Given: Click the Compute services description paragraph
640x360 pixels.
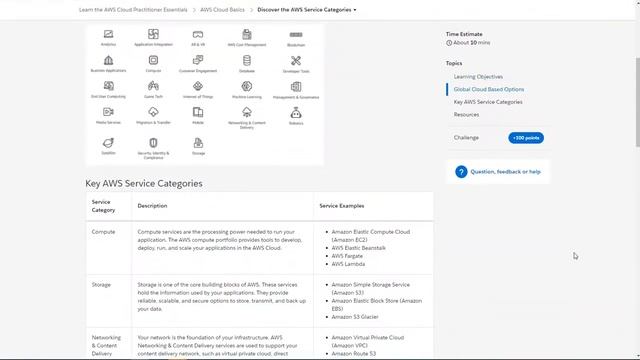Looking at the screenshot, I should (x=220, y=240).
